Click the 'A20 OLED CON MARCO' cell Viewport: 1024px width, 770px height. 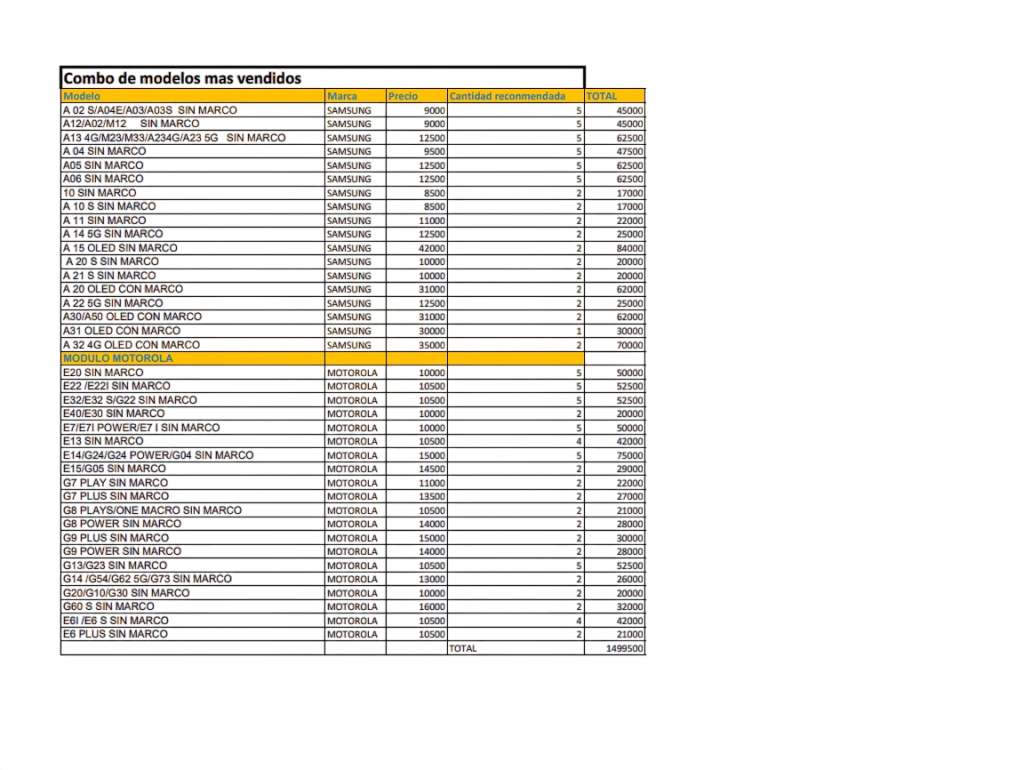(123, 289)
